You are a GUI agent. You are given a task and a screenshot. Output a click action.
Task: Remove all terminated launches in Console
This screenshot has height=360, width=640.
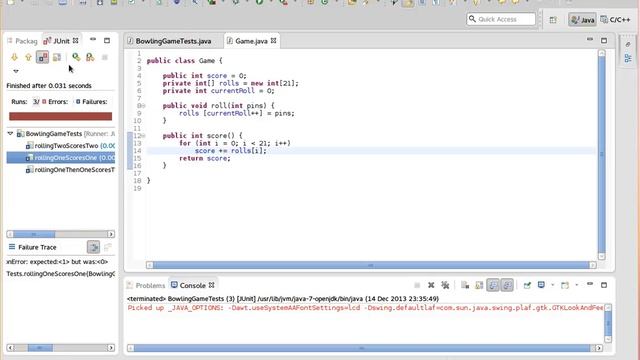(x=445, y=285)
